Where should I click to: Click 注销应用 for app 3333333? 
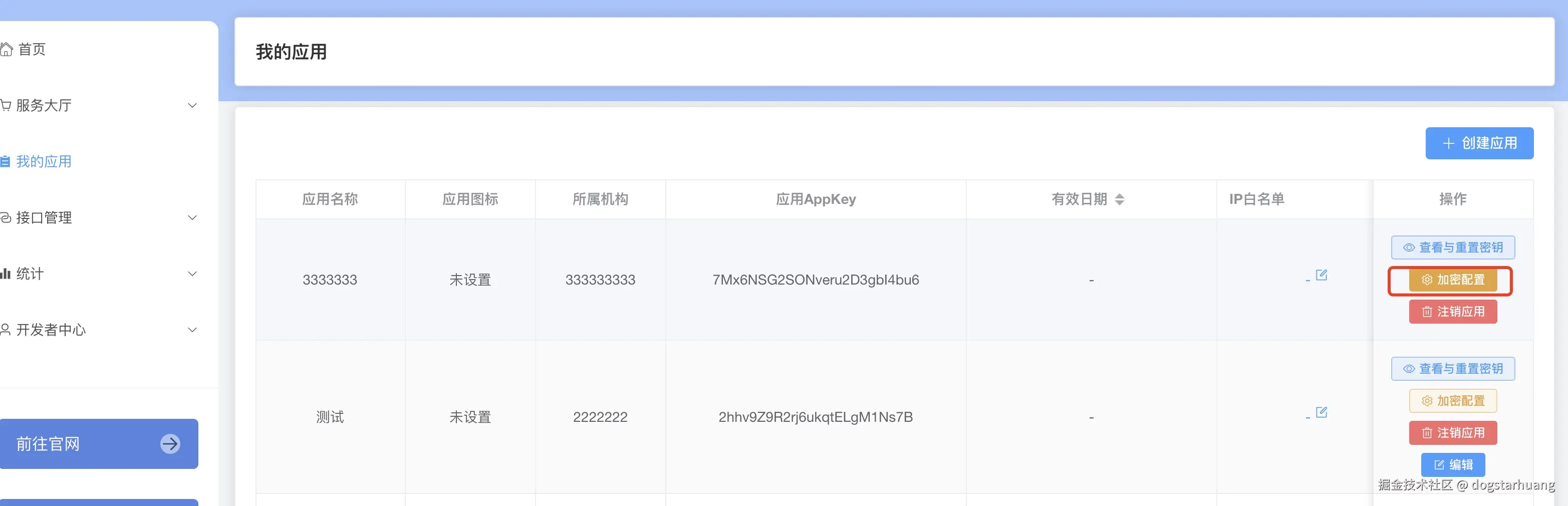1453,312
